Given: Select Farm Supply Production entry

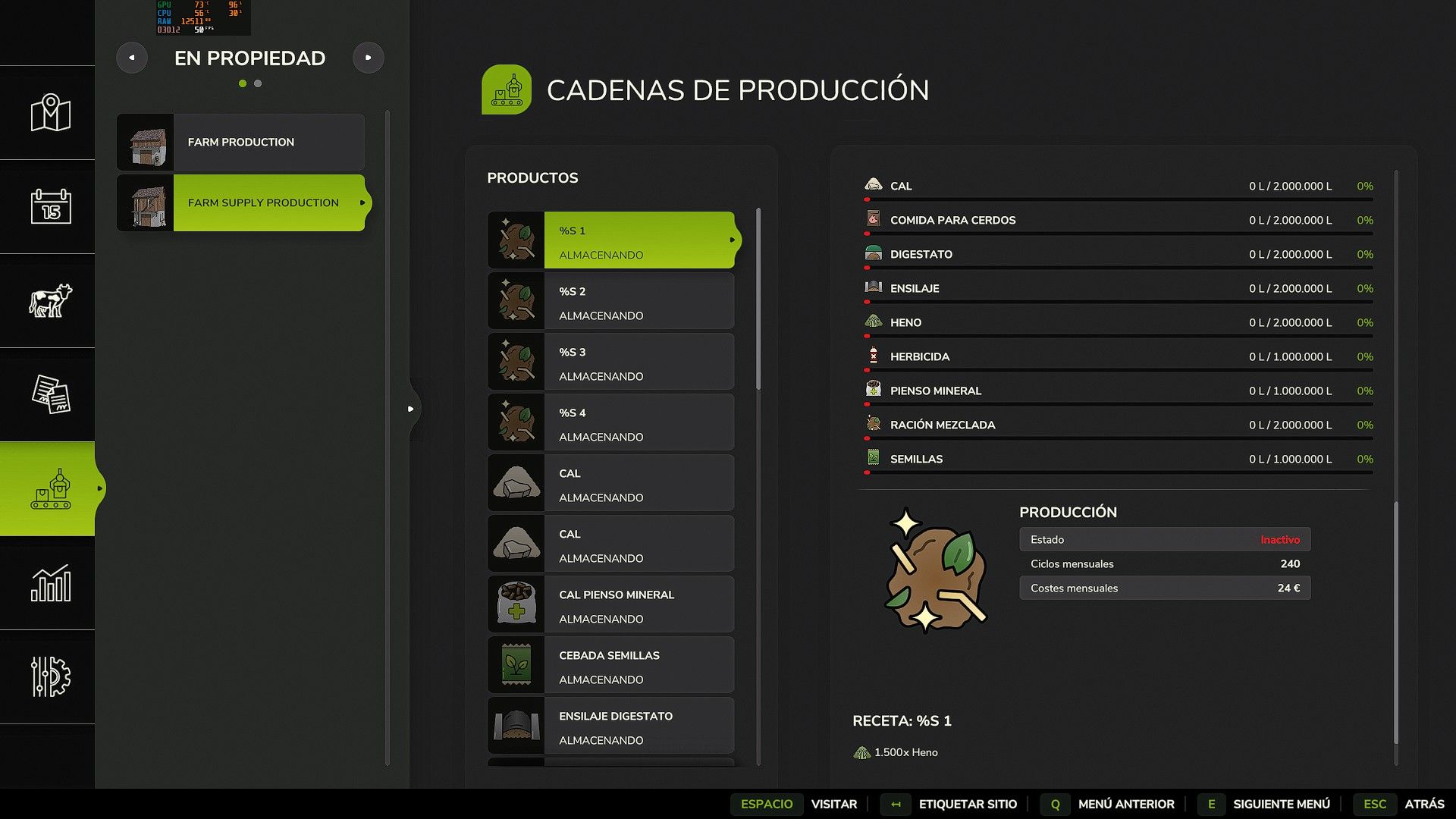Looking at the screenshot, I should pos(263,203).
